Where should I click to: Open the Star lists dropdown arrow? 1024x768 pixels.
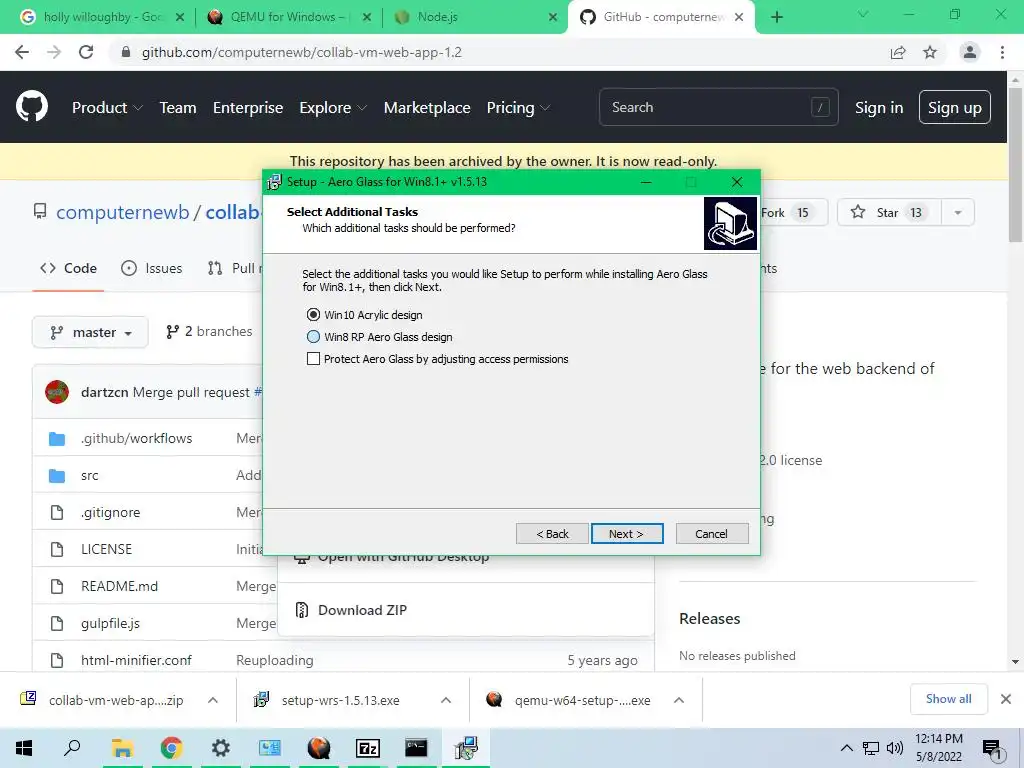[x=957, y=212]
